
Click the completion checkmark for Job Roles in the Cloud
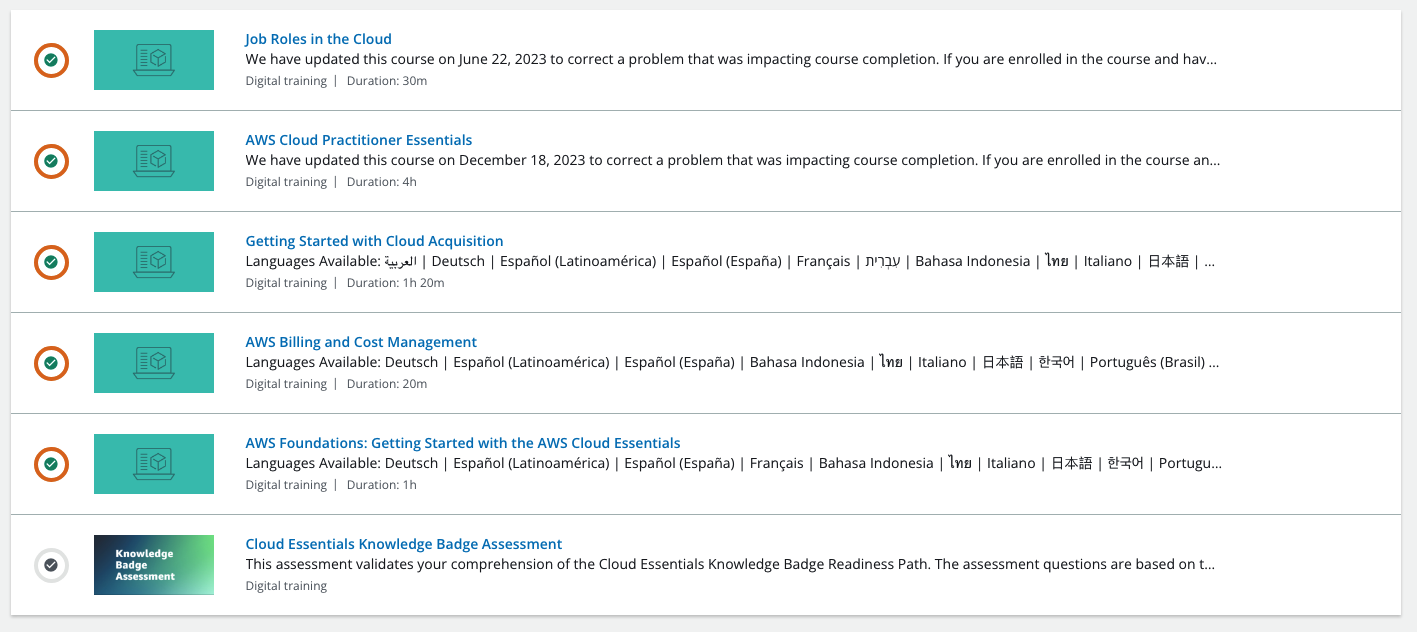point(51,60)
